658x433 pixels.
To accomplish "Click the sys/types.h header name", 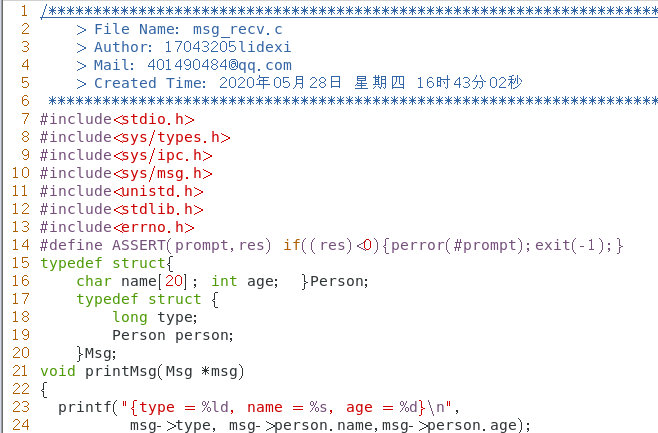I will tap(172, 137).
